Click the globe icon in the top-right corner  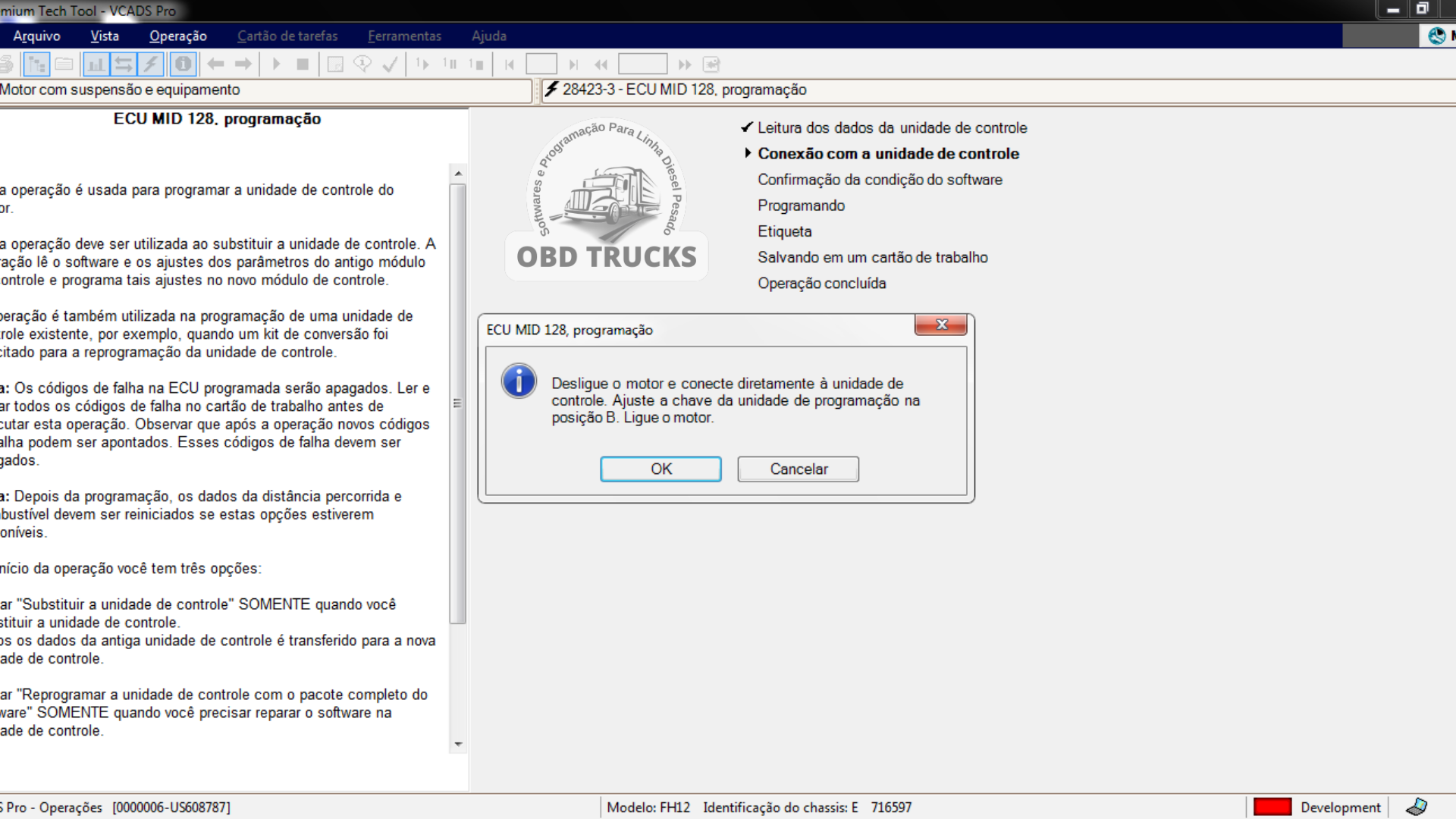1436,36
